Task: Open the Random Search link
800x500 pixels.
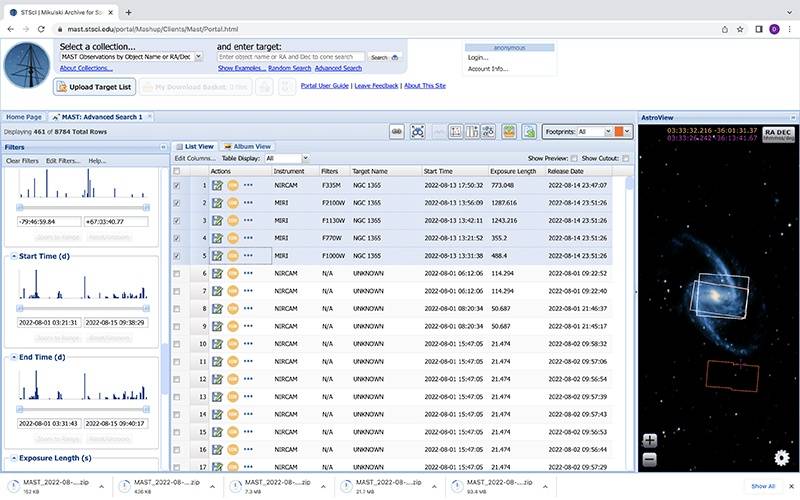Action: point(289,68)
